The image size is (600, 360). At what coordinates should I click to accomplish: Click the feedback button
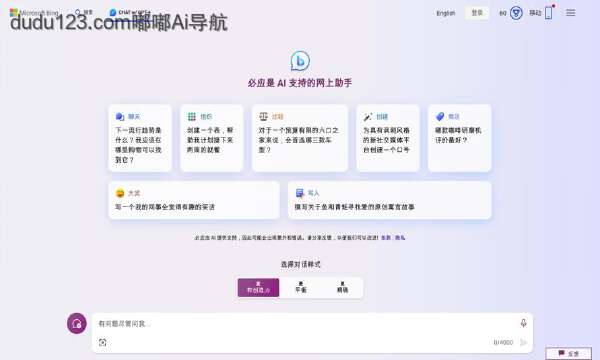(569, 353)
